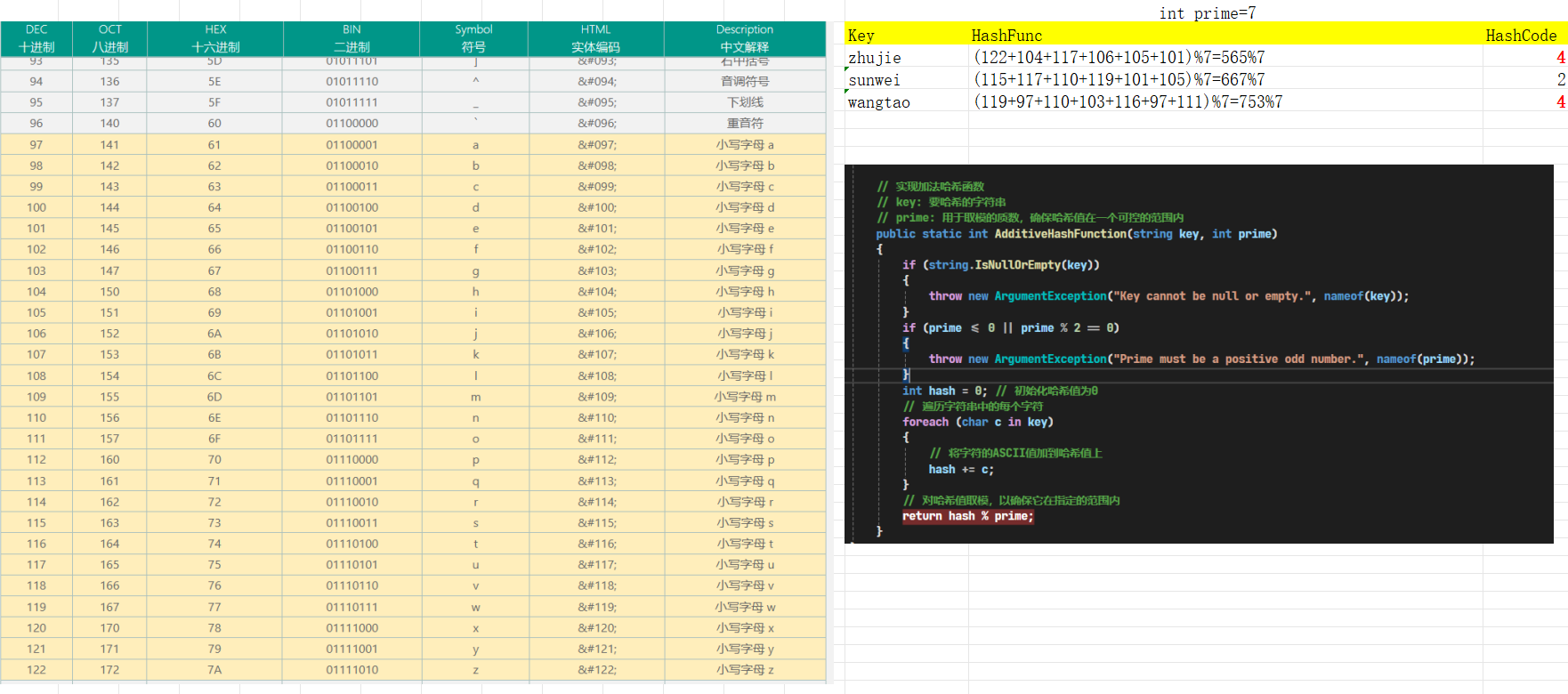Image resolution: width=1568 pixels, height=694 pixels.
Task: Click the 'Prime must be a positive odd number.' line
Action: click(1201, 359)
